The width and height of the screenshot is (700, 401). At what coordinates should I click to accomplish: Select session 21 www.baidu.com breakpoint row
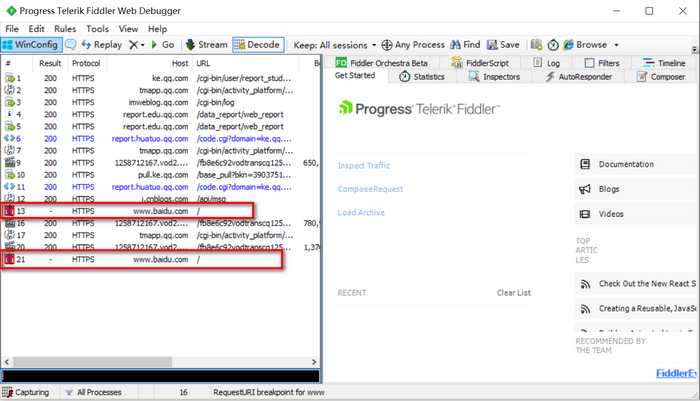[160, 259]
